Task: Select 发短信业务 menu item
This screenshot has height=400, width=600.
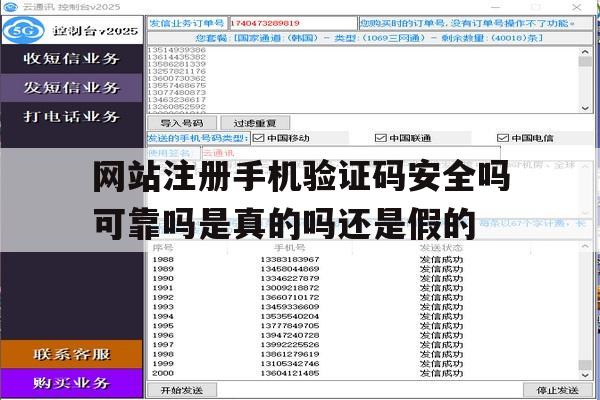Action: pyautogui.click(x=71, y=88)
